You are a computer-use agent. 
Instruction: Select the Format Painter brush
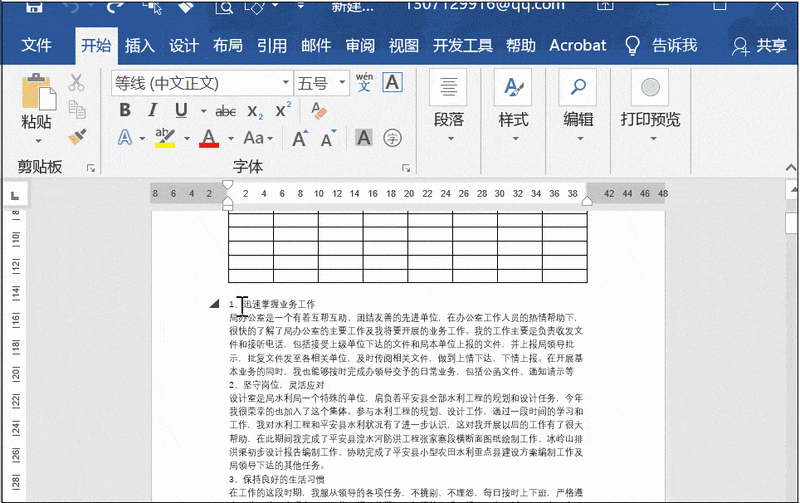pyautogui.click(x=76, y=135)
